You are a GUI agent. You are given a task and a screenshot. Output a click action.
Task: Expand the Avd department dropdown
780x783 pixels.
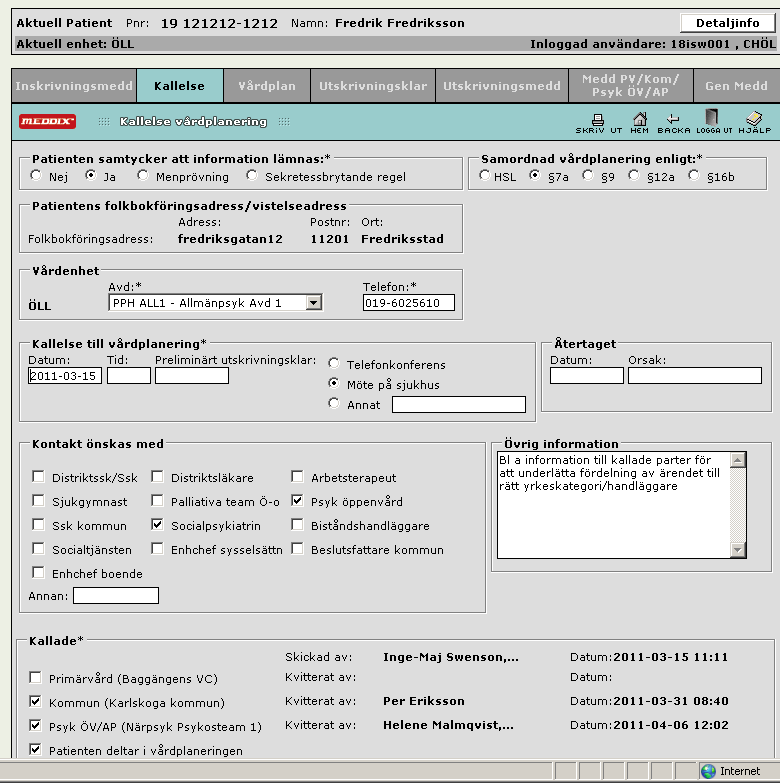click(314, 303)
